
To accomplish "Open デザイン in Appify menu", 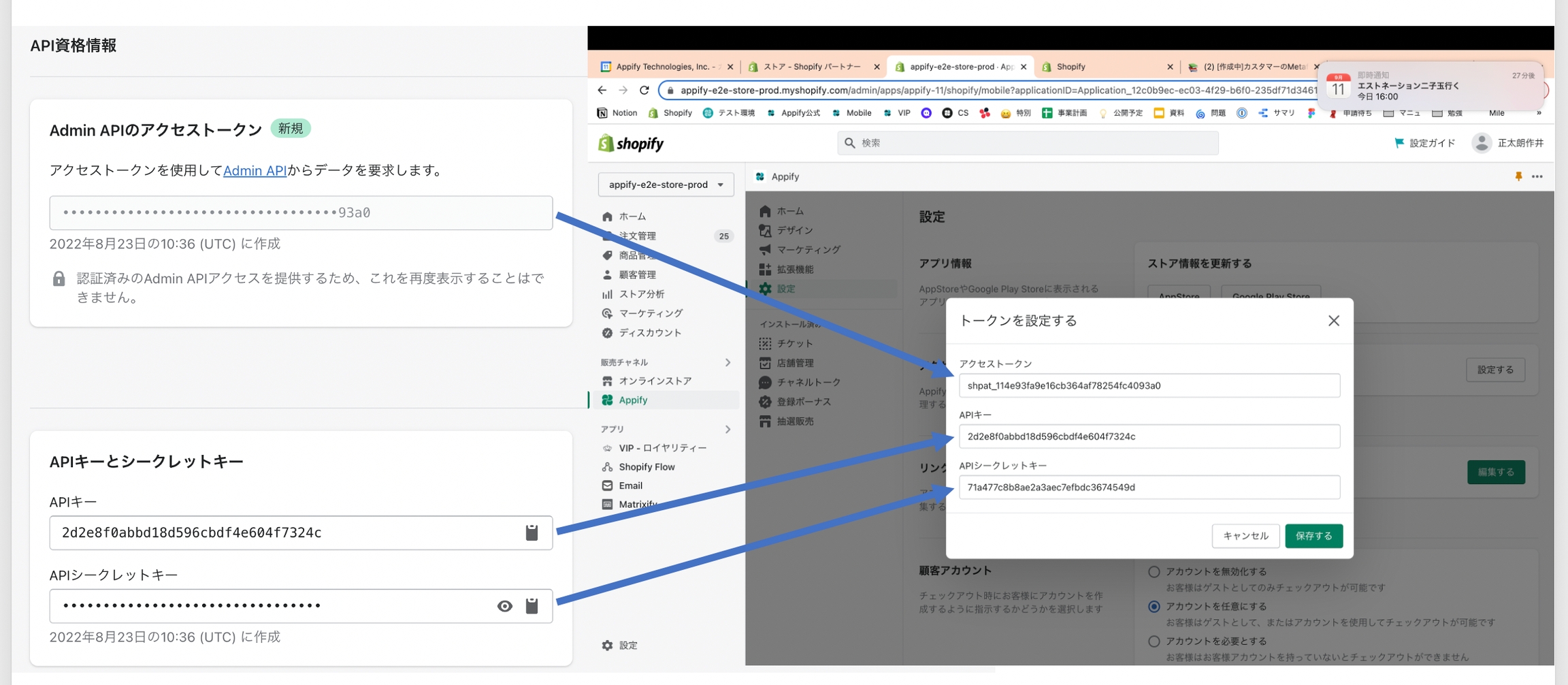I will pos(787,230).
